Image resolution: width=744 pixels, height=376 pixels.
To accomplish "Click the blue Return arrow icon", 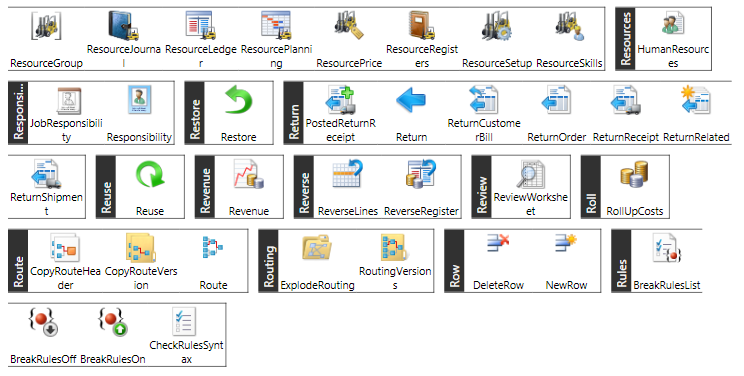I will [x=411, y=100].
